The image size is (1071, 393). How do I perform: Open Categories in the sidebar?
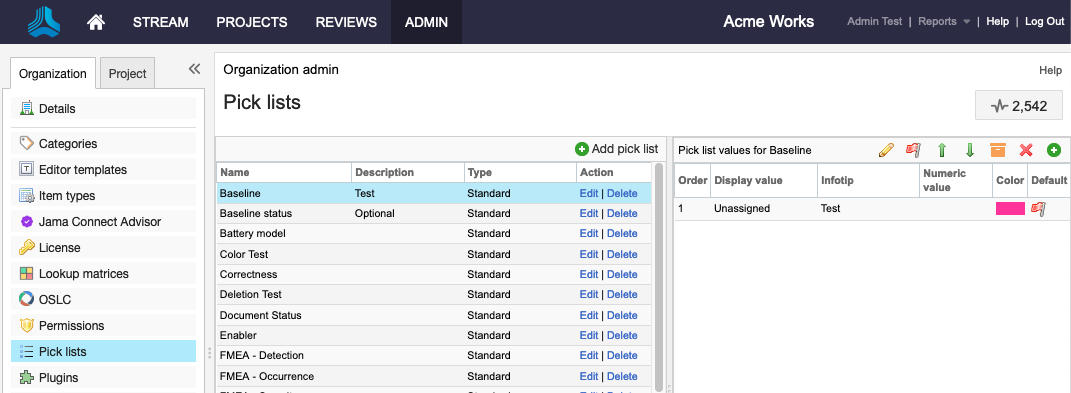pyautogui.click(x=104, y=144)
